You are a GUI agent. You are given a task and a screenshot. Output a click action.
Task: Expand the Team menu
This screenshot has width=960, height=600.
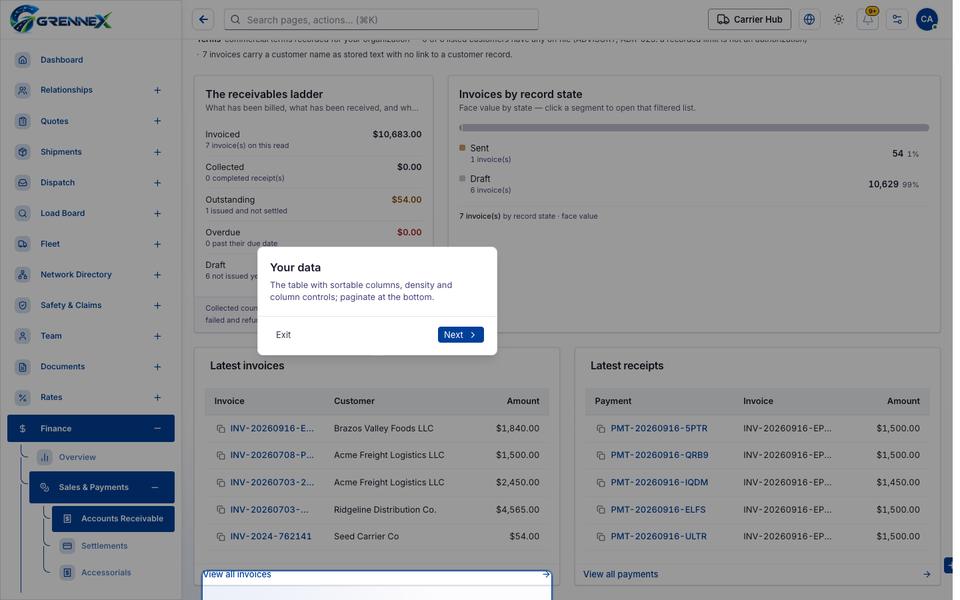click(157, 336)
